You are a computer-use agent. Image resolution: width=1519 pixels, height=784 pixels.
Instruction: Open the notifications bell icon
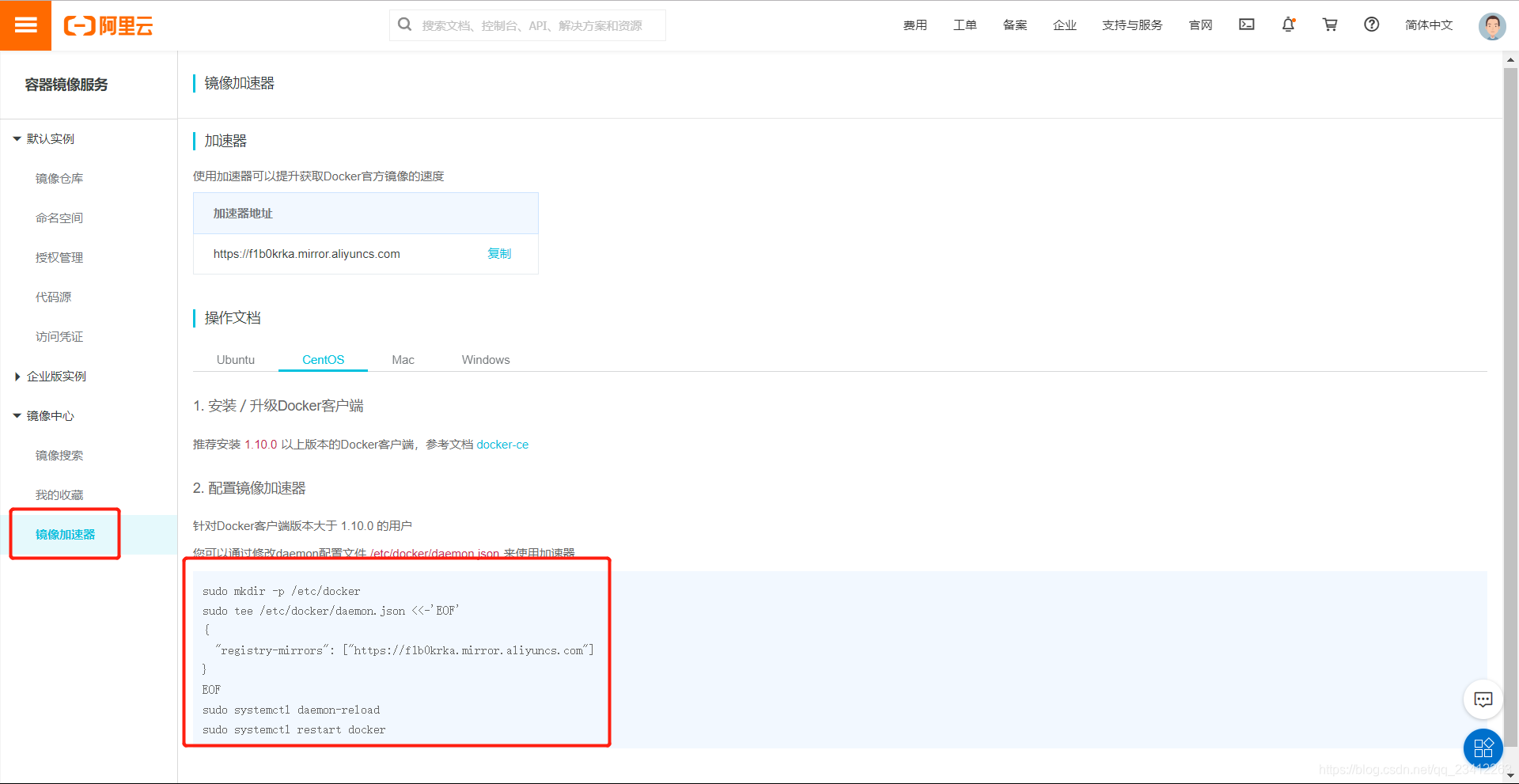[1289, 25]
